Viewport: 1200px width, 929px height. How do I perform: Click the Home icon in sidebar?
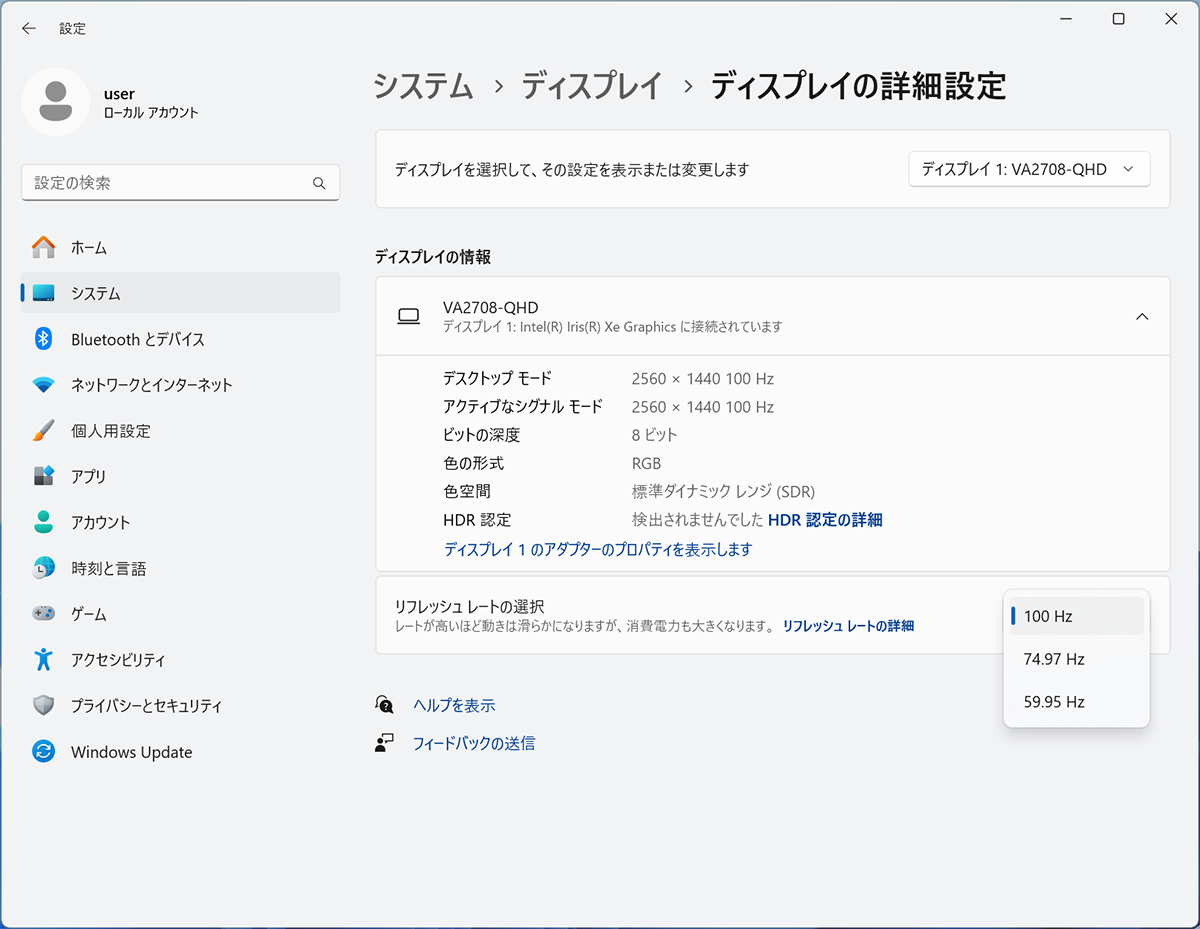[43, 247]
